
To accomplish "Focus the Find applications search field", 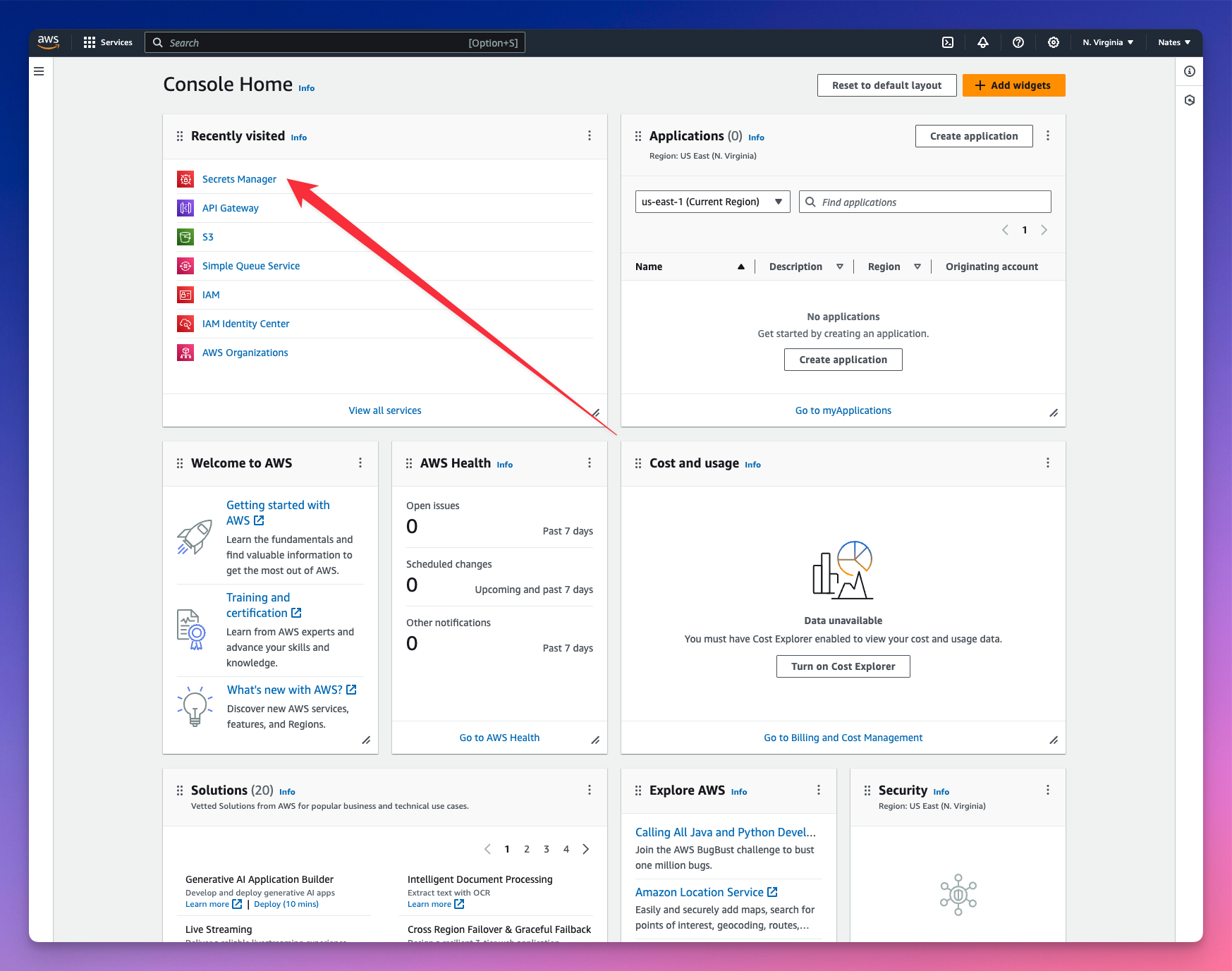I will (925, 202).
